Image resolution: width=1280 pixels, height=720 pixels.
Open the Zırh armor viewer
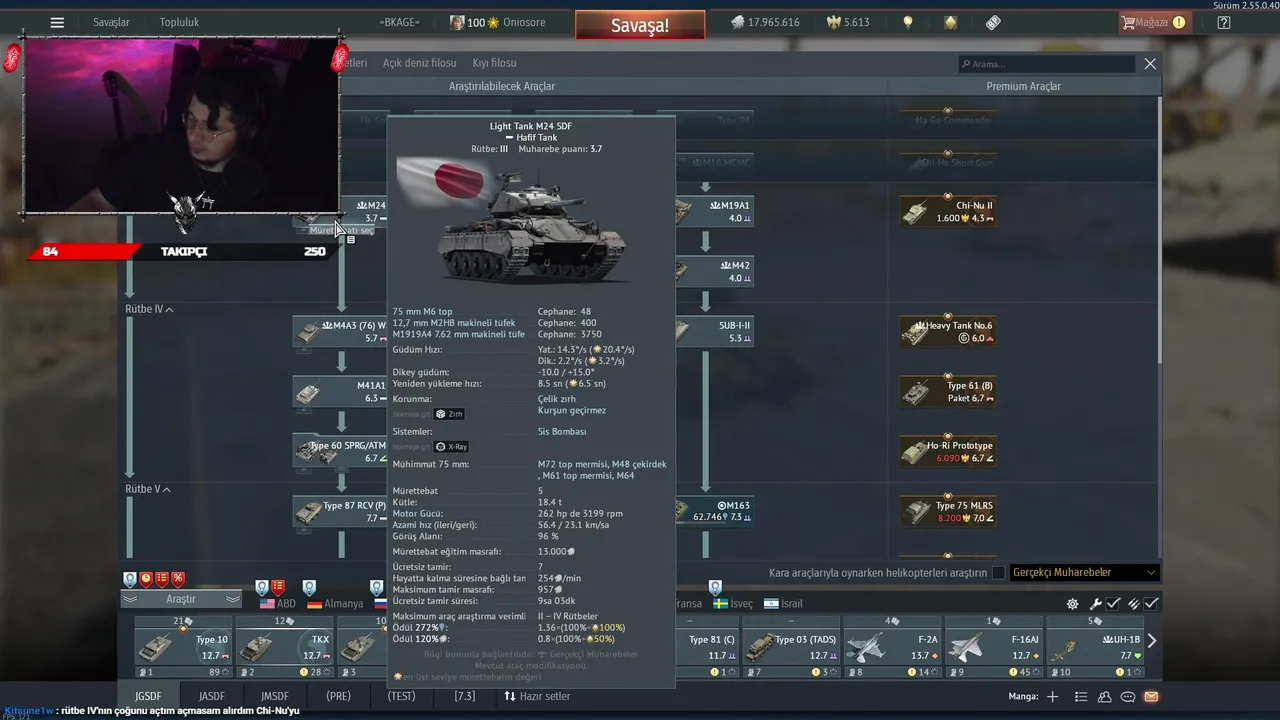(449, 414)
